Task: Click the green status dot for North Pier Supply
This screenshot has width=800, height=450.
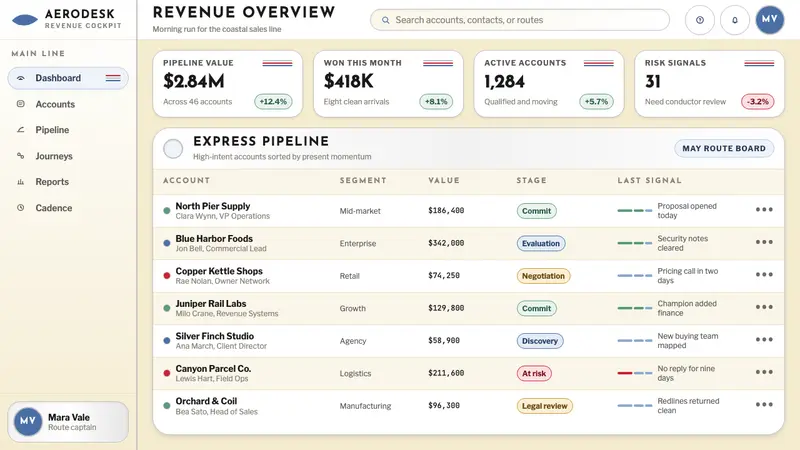Action: (166, 211)
